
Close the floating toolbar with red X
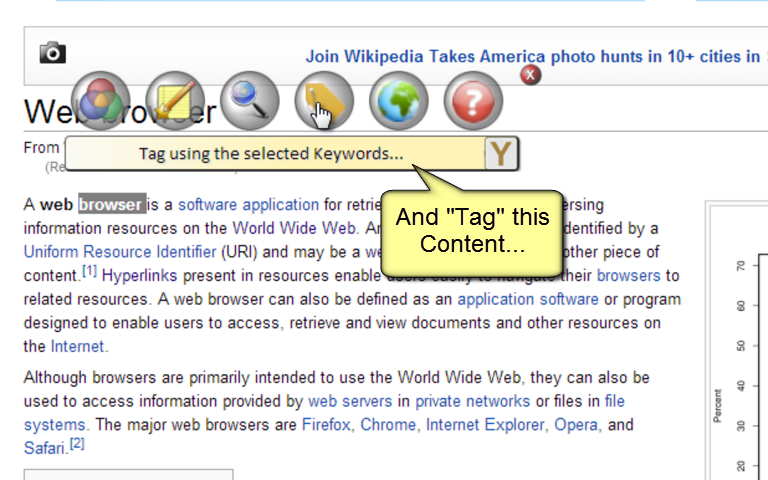click(530, 75)
